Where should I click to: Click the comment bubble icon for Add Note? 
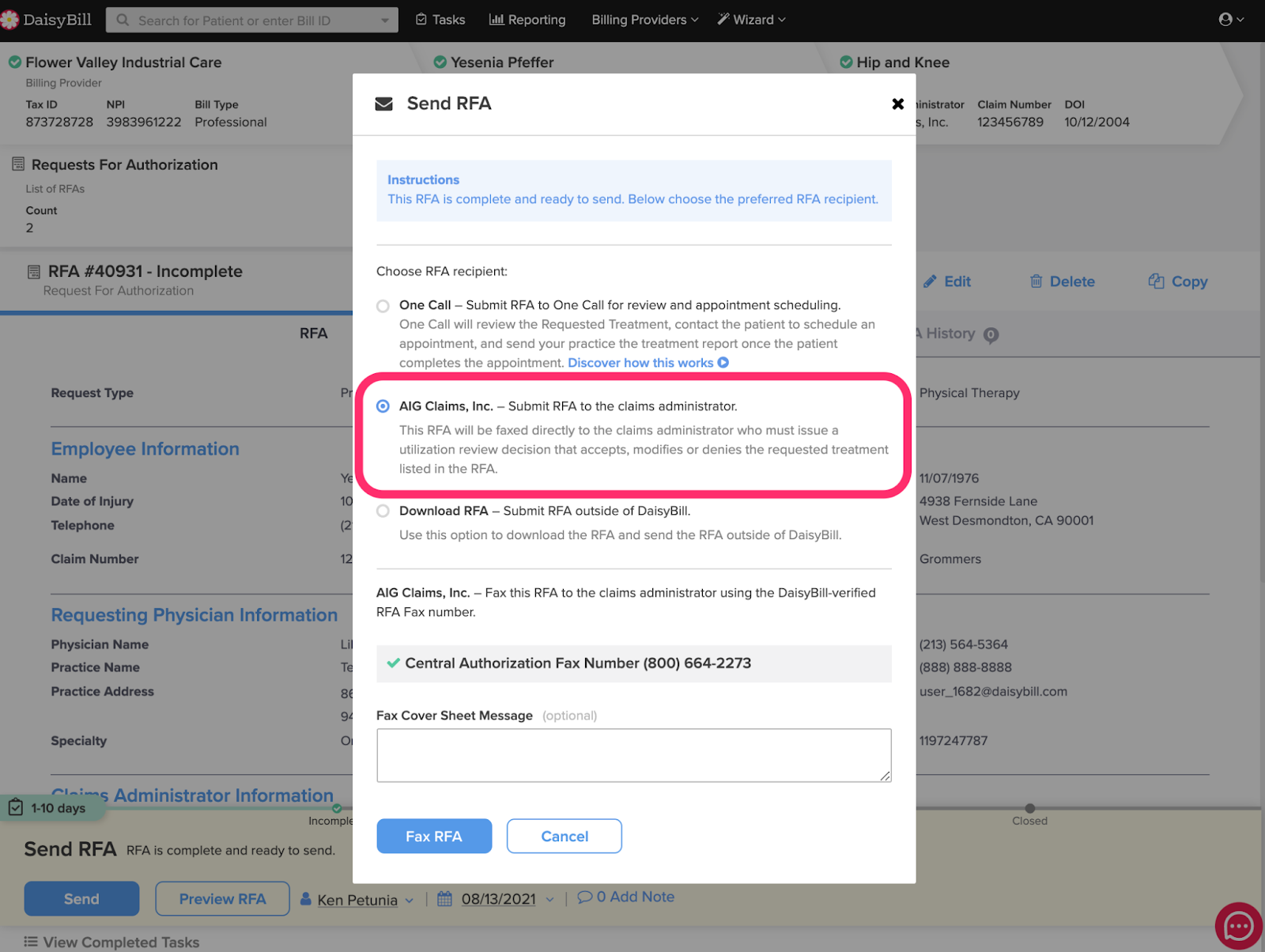[x=584, y=897]
